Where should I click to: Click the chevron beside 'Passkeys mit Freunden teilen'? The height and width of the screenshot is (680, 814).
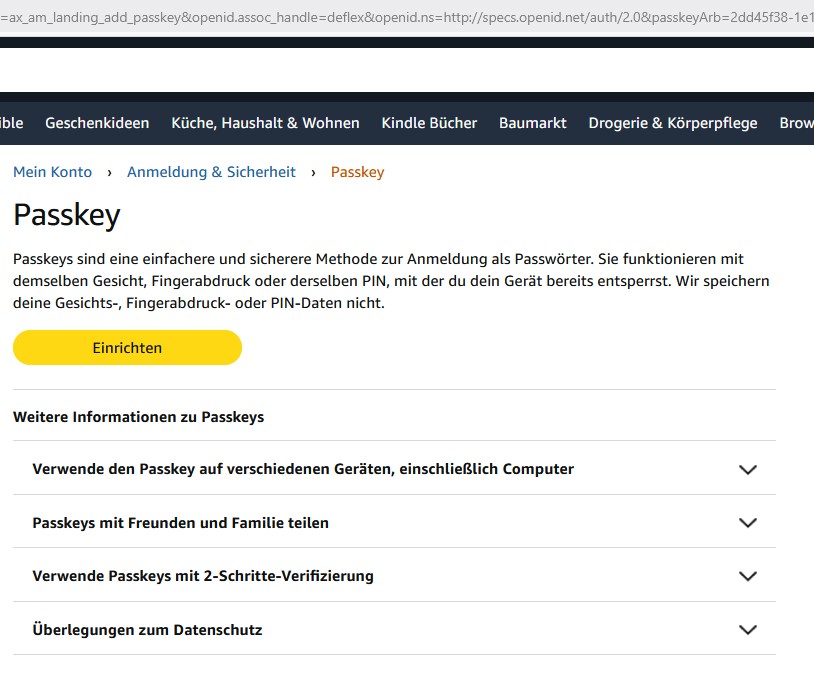click(x=748, y=522)
